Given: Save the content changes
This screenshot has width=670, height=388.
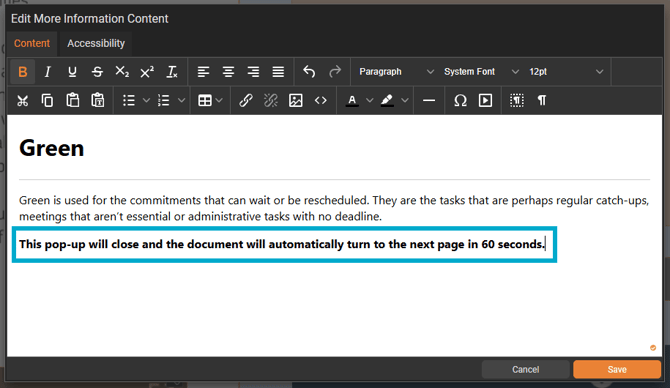Looking at the screenshot, I should pyautogui.click(x=617, y=369).
